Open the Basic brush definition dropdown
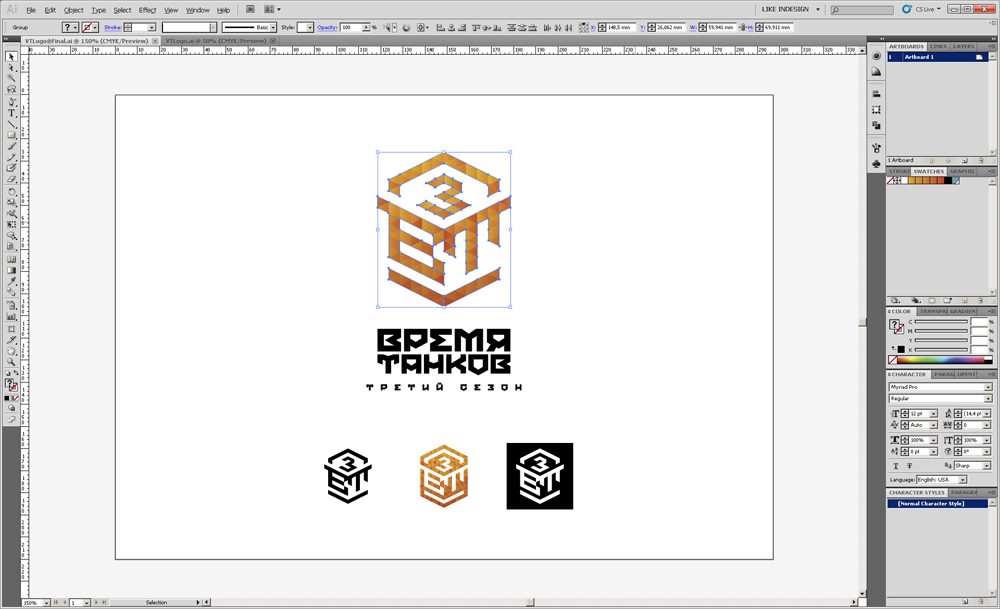This screenshot has width=1000, height=609. [273, 27]
